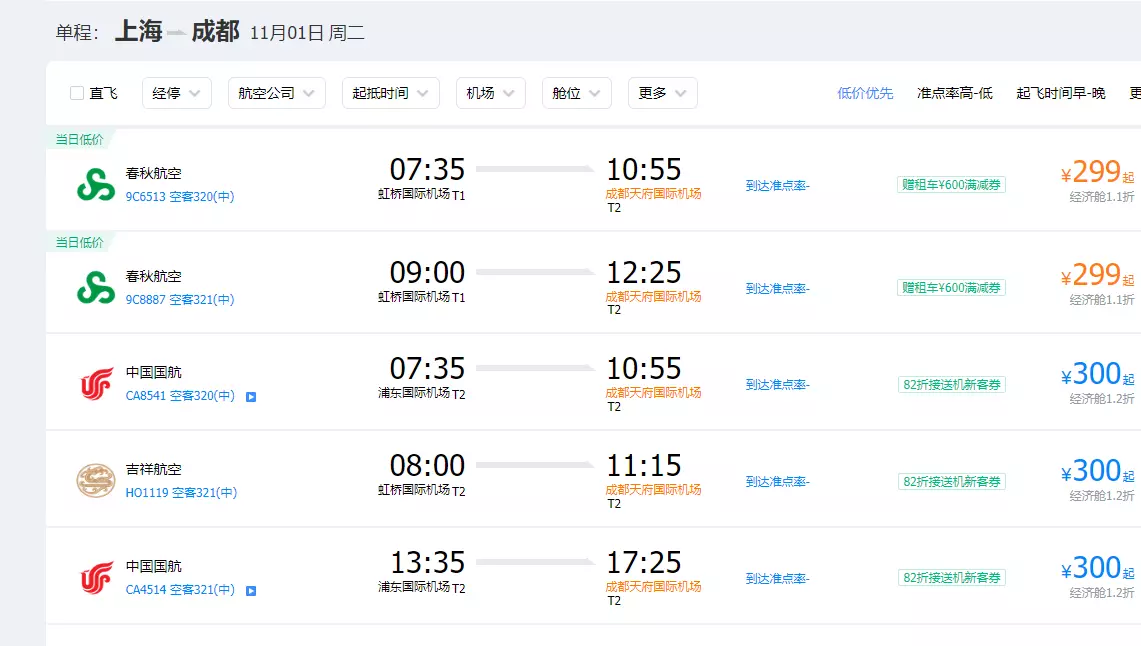Click codeshare icon beside CA8541 flight number

251,396
